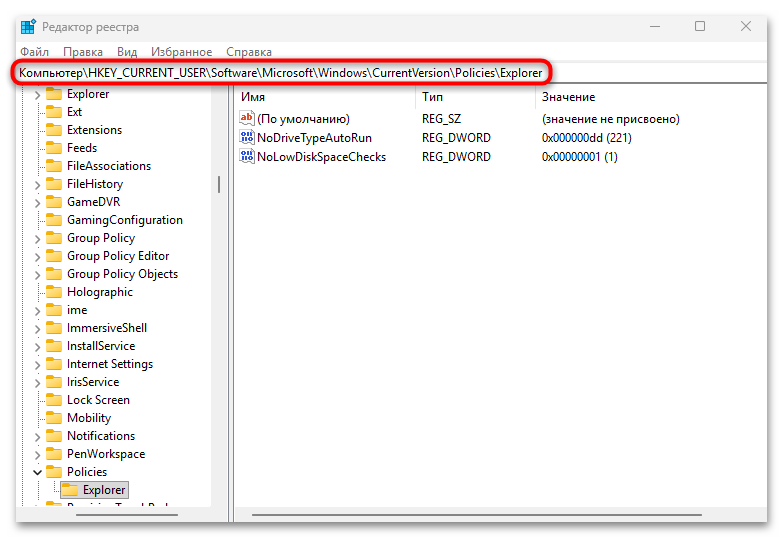Click the tree pane vertical scrollbar thumb

pyautogui.click(x=219, y=184)
